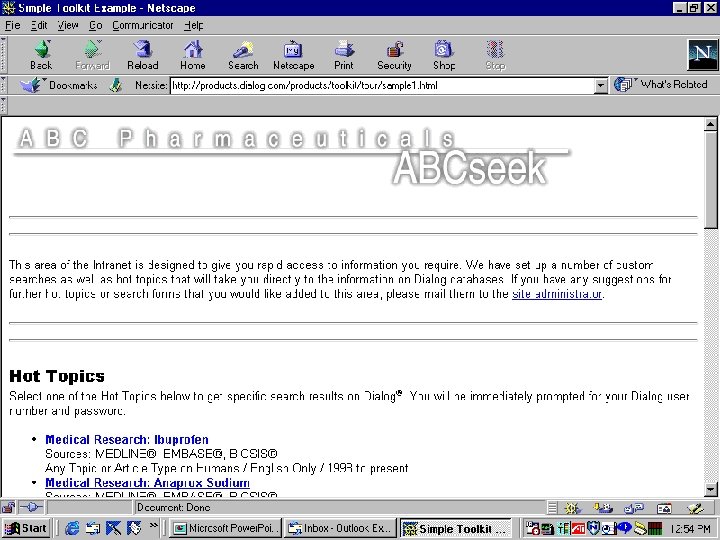Click the scrollbar down arrow
This screenshot has width=720, height=540.
(710, 489)
